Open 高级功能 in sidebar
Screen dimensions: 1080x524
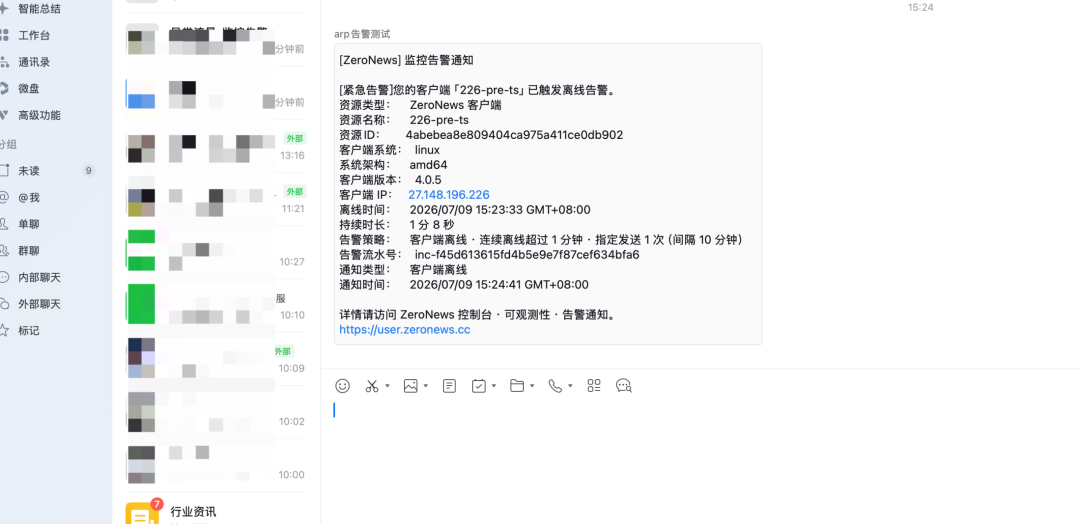click(x=39, y=116)
